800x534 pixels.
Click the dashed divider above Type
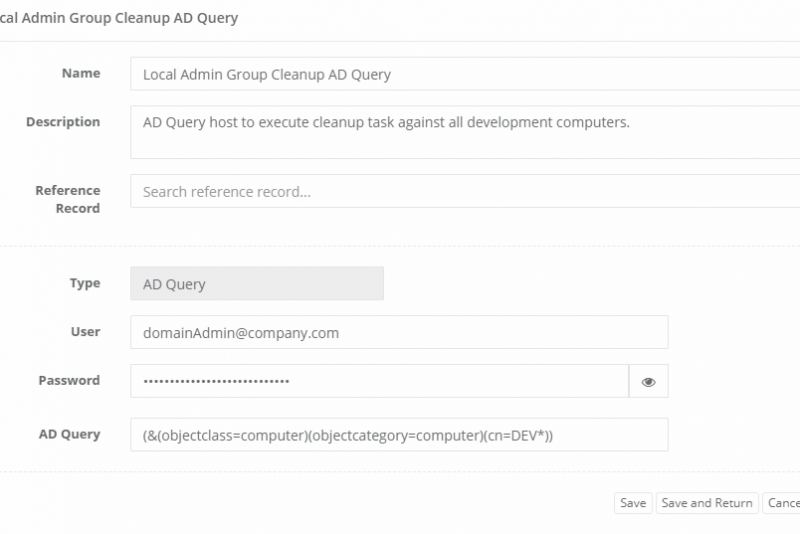pyautogui.click(x=400, y=245)
